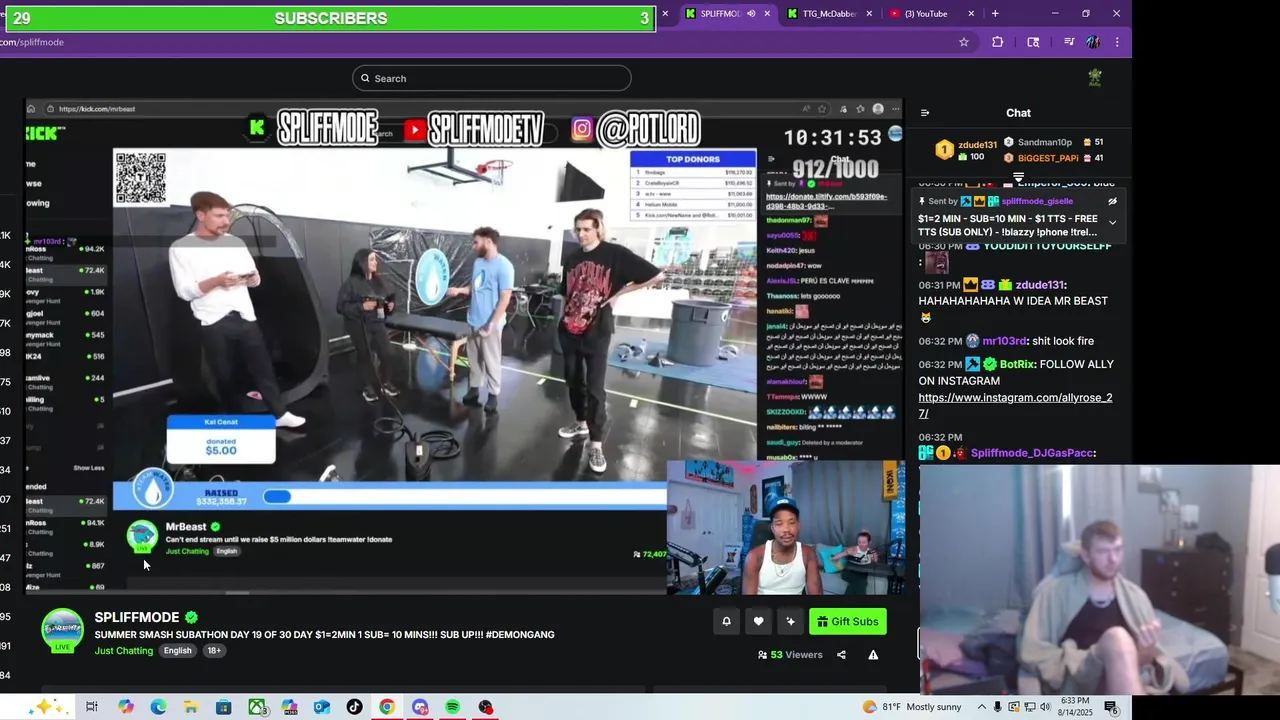Image resolution: width=1280 pixels, height=720 pixels.
Task: Open the Just Chatting category link
Action: tap(124, 651)
